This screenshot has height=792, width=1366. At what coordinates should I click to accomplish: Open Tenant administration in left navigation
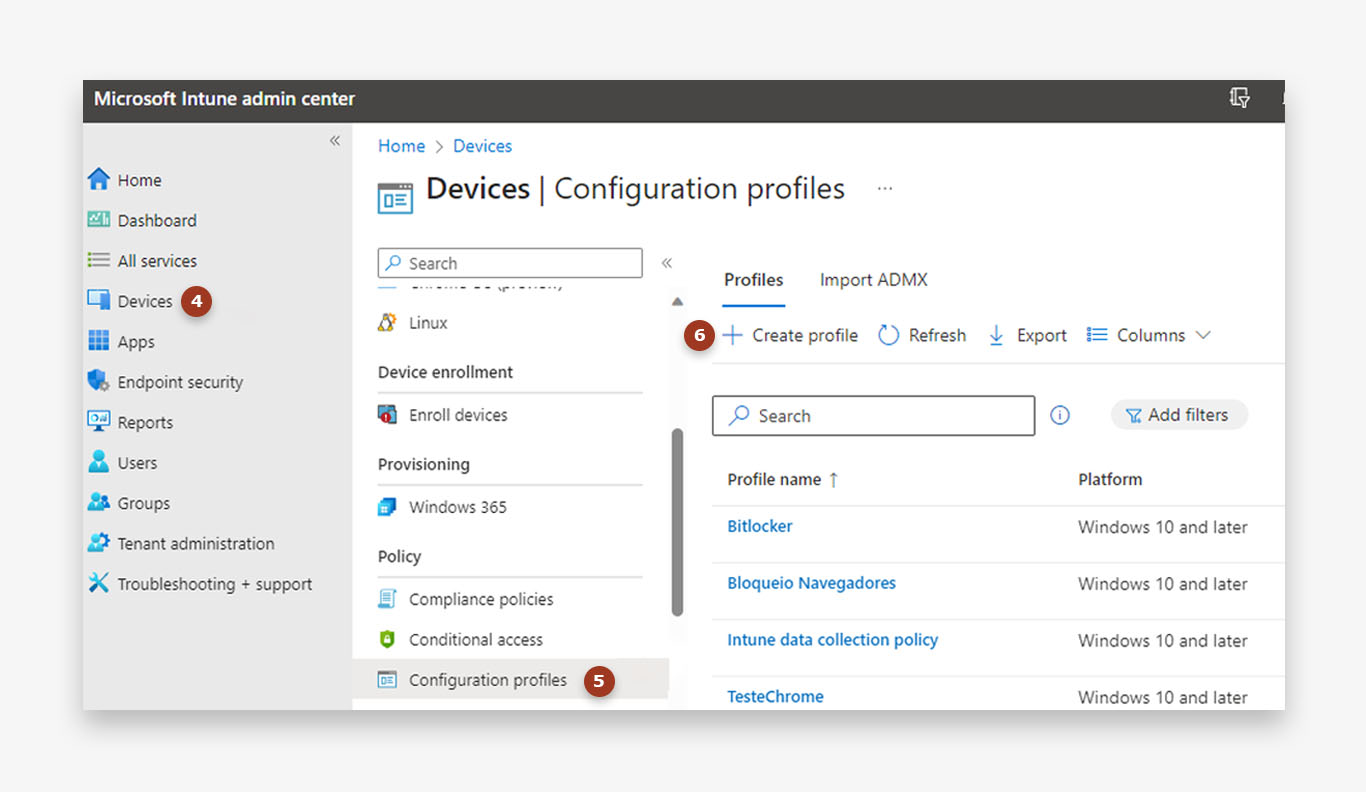click(x=196, y=543)
